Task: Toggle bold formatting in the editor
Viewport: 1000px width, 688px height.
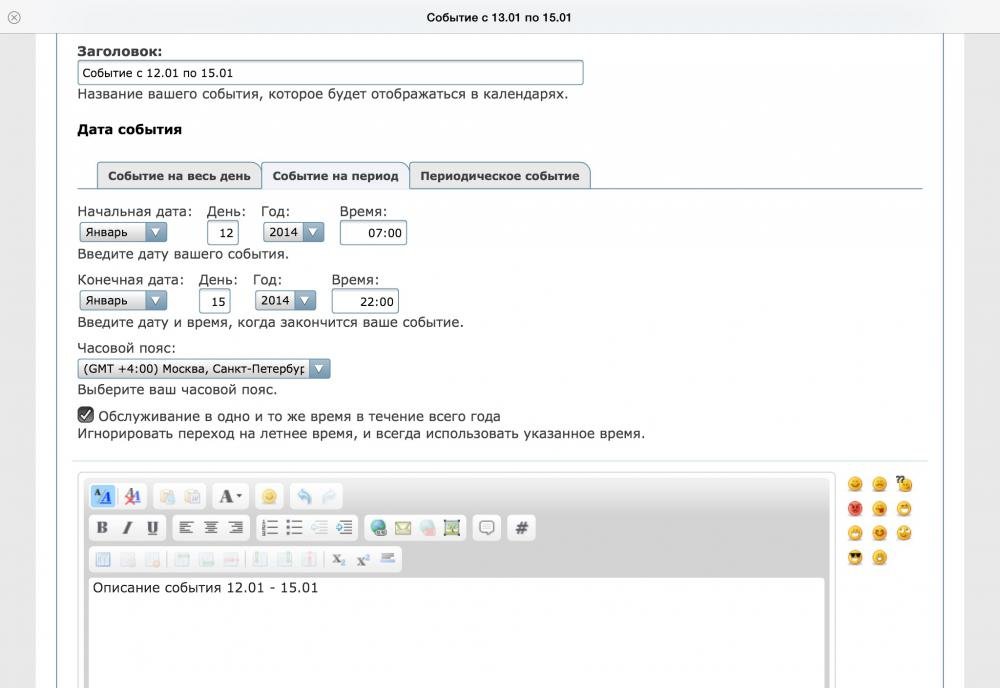Action: [102, 528]
